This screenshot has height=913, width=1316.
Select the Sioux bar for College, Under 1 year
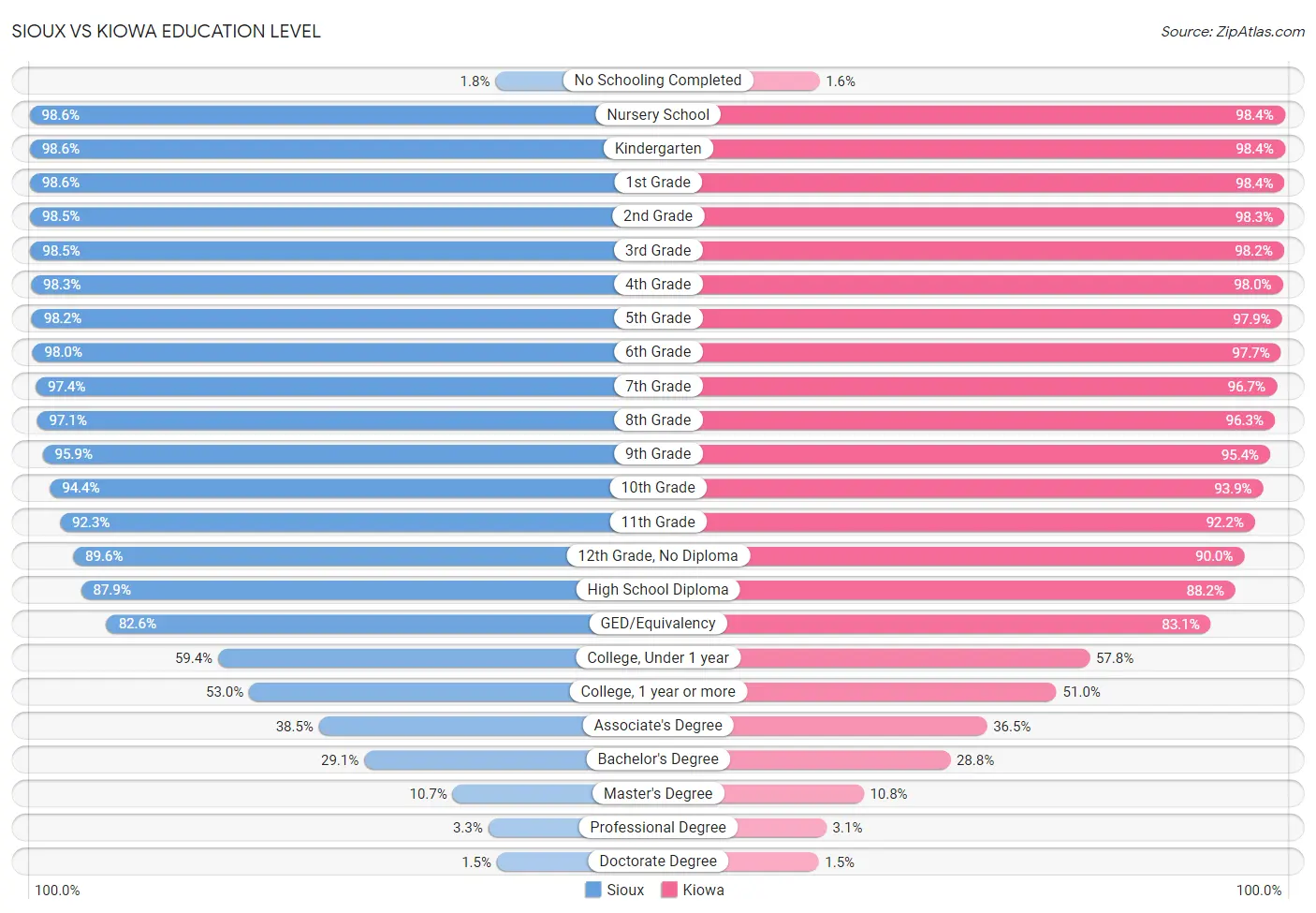click(x=438, y=658)
